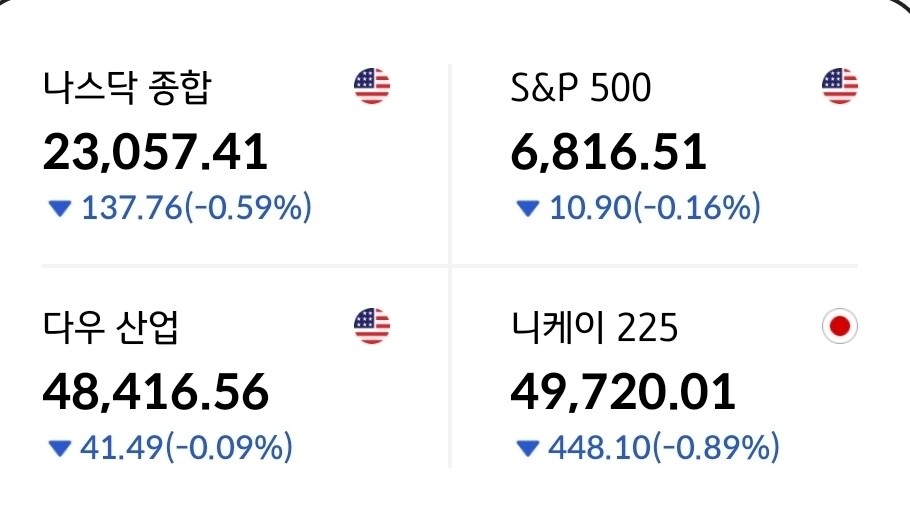This screenshot has height=512, width=910.
Task: Click the down arrow next to 10.90
Action: coord(528,208)
